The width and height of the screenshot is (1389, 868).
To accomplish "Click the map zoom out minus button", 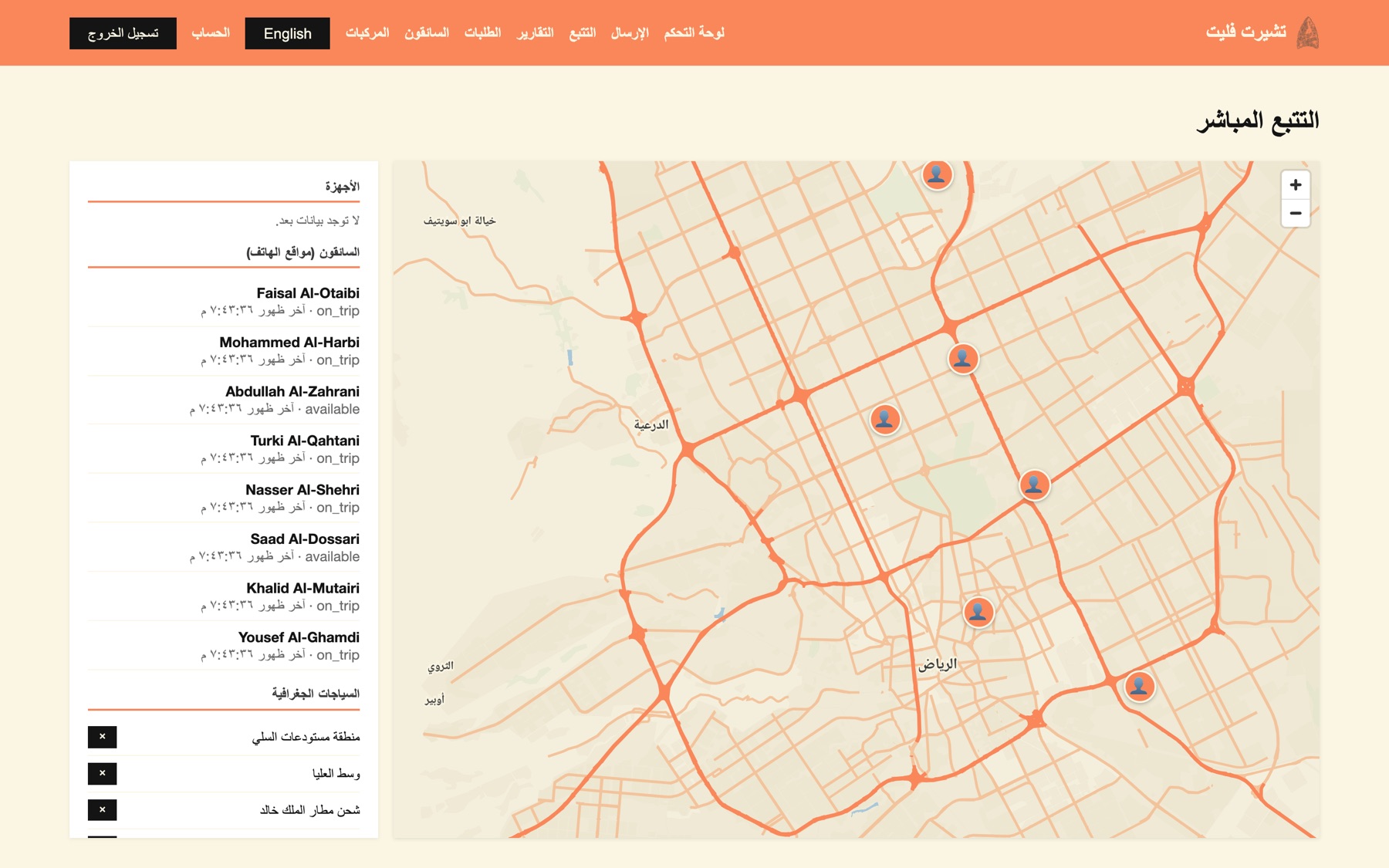I will (x=1296, y=213).
